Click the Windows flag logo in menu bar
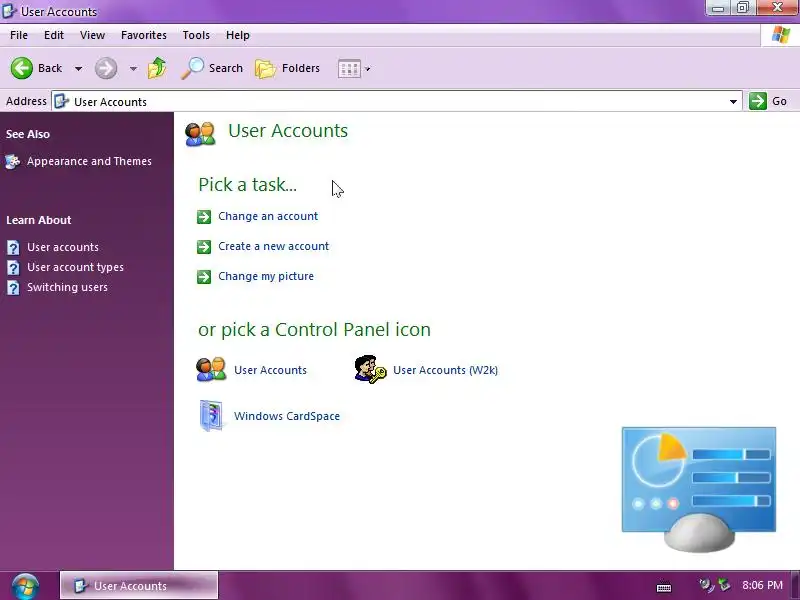Screen dimensions: 800x600 pos(781,35)
